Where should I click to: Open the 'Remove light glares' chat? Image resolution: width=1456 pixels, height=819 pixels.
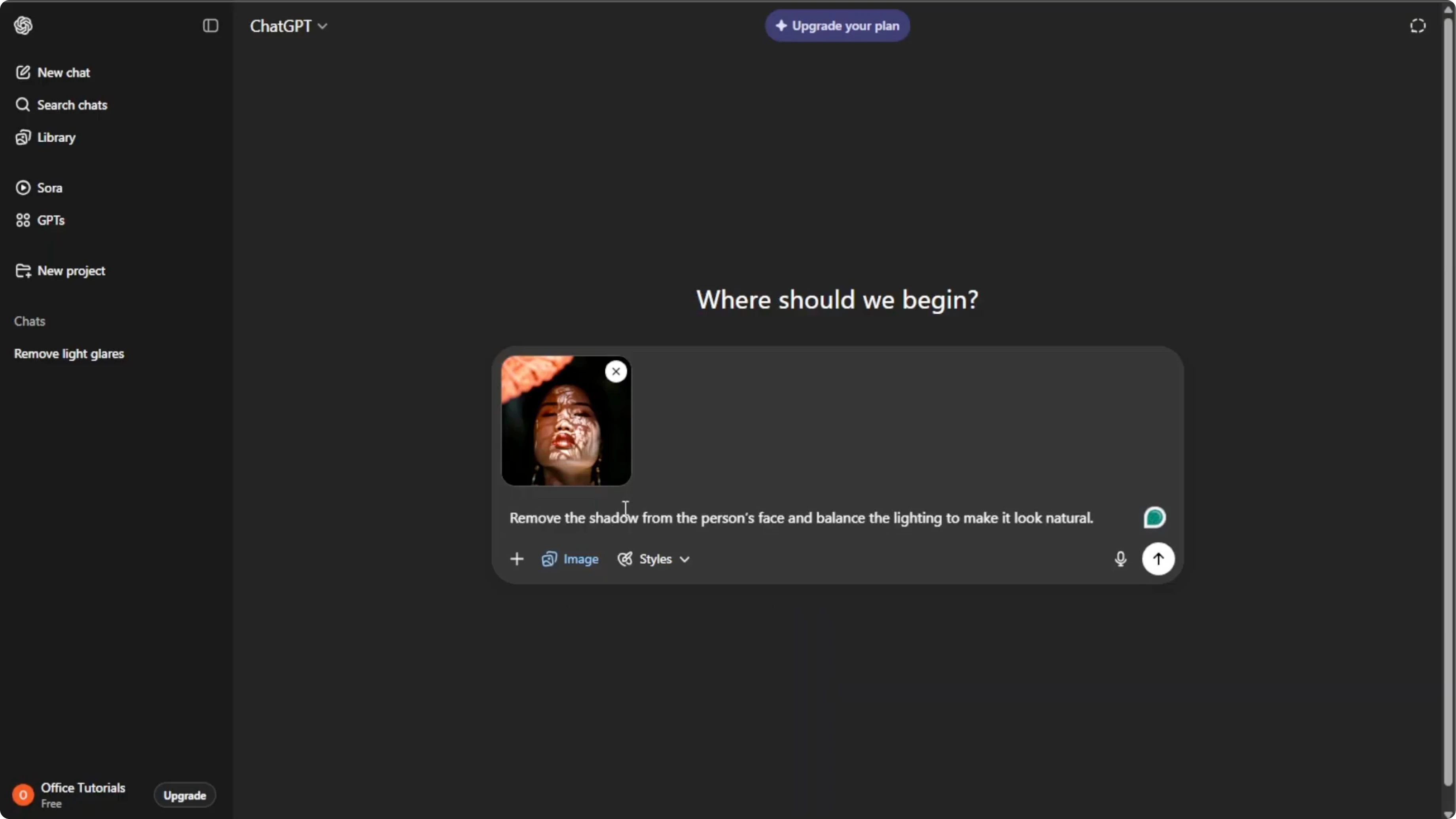(69, 354)
